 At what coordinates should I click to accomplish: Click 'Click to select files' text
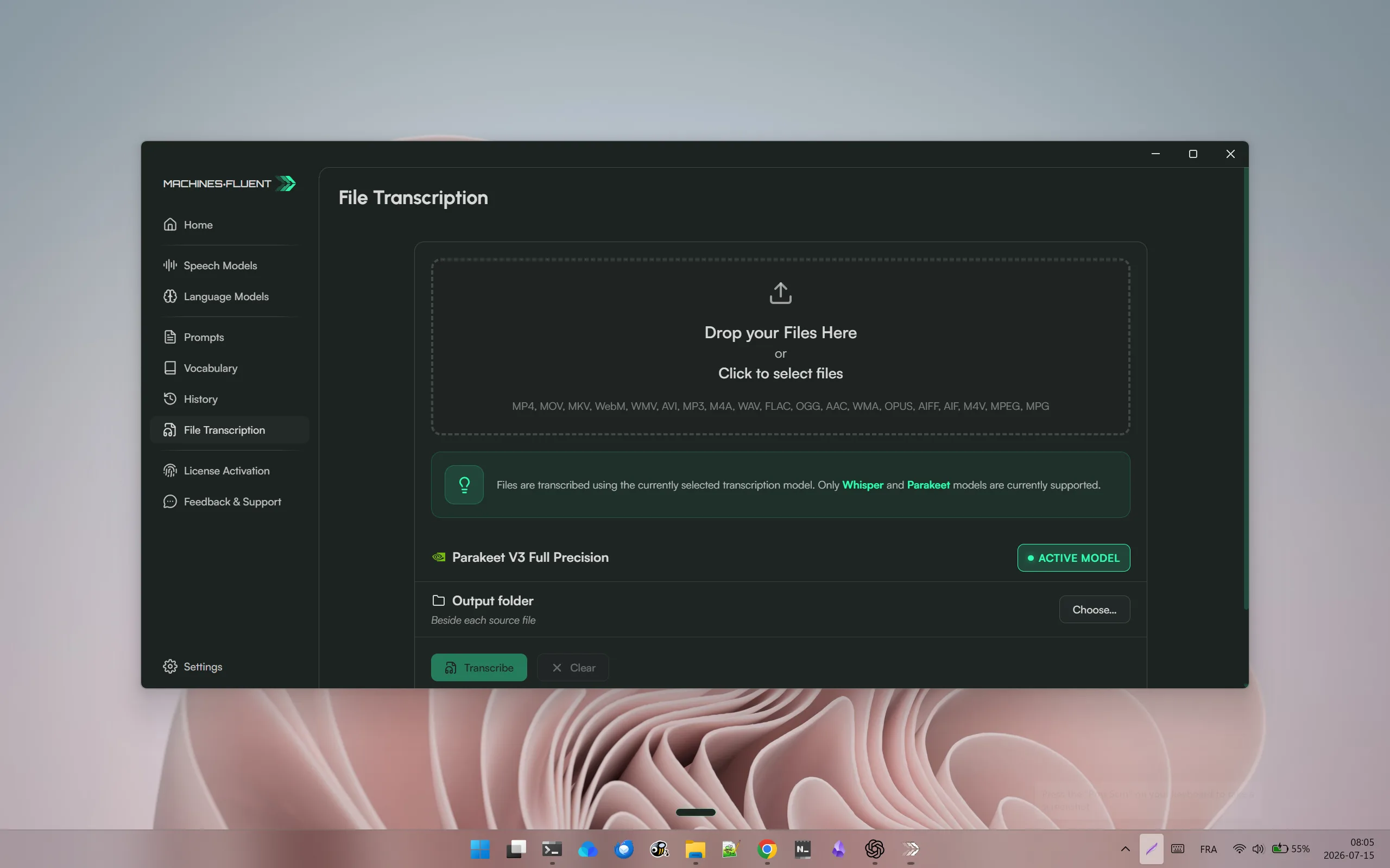click(x=780, y=373)
